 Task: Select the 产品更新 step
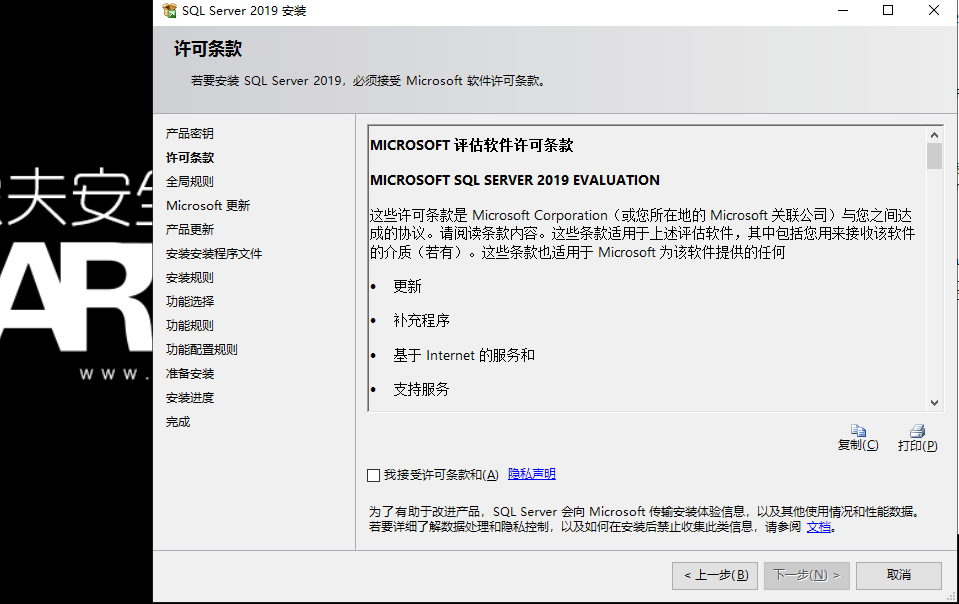[189, 228]
